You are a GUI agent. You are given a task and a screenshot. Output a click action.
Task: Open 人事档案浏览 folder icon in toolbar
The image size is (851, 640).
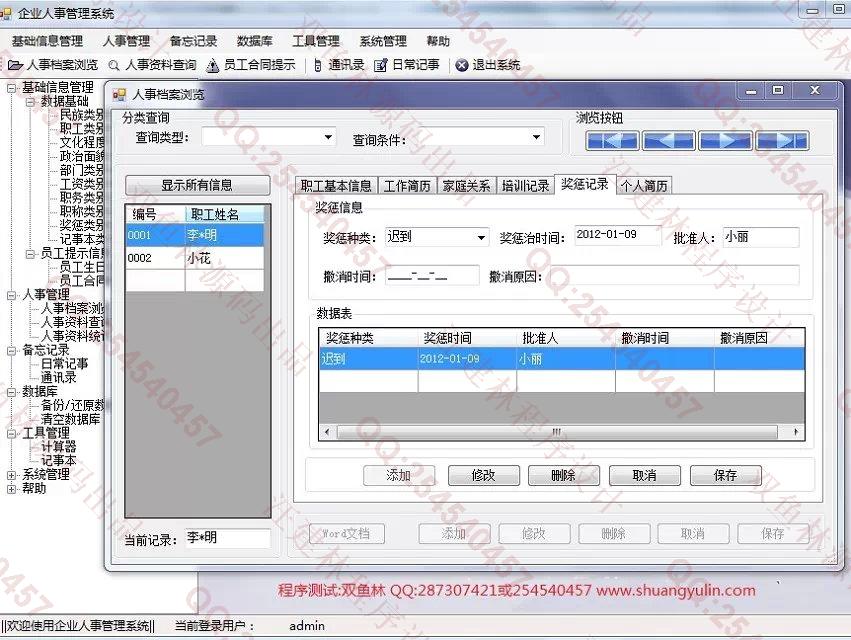(15, 65)
